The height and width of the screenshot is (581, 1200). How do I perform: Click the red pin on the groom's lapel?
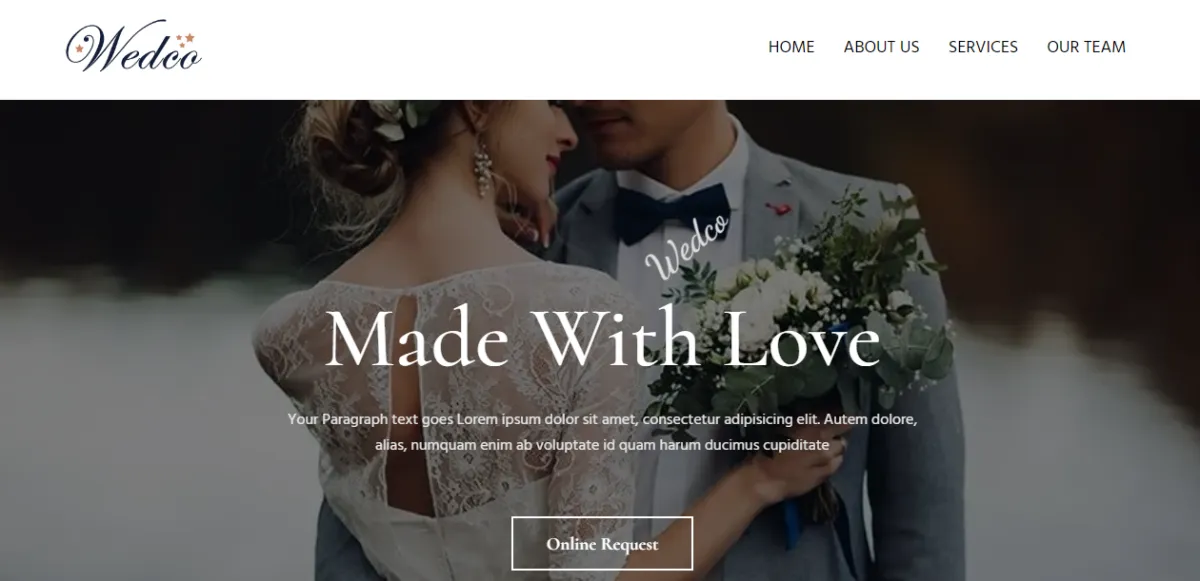[778, 209]
